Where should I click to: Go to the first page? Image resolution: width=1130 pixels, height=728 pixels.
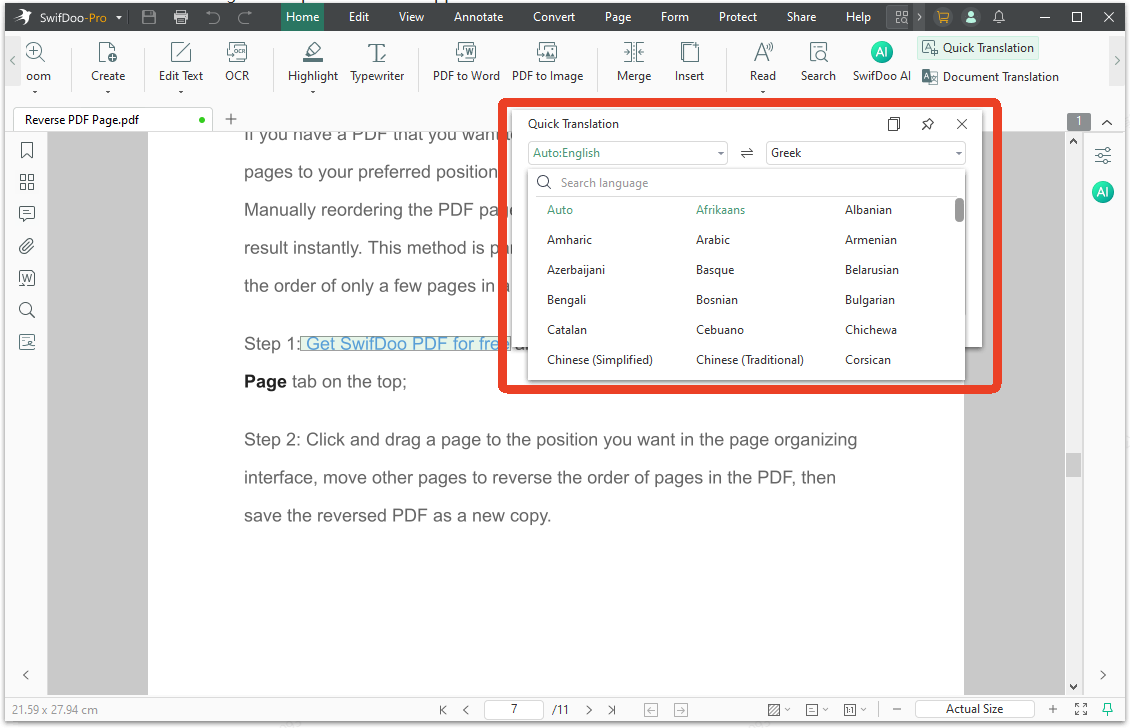click(442, 710)
